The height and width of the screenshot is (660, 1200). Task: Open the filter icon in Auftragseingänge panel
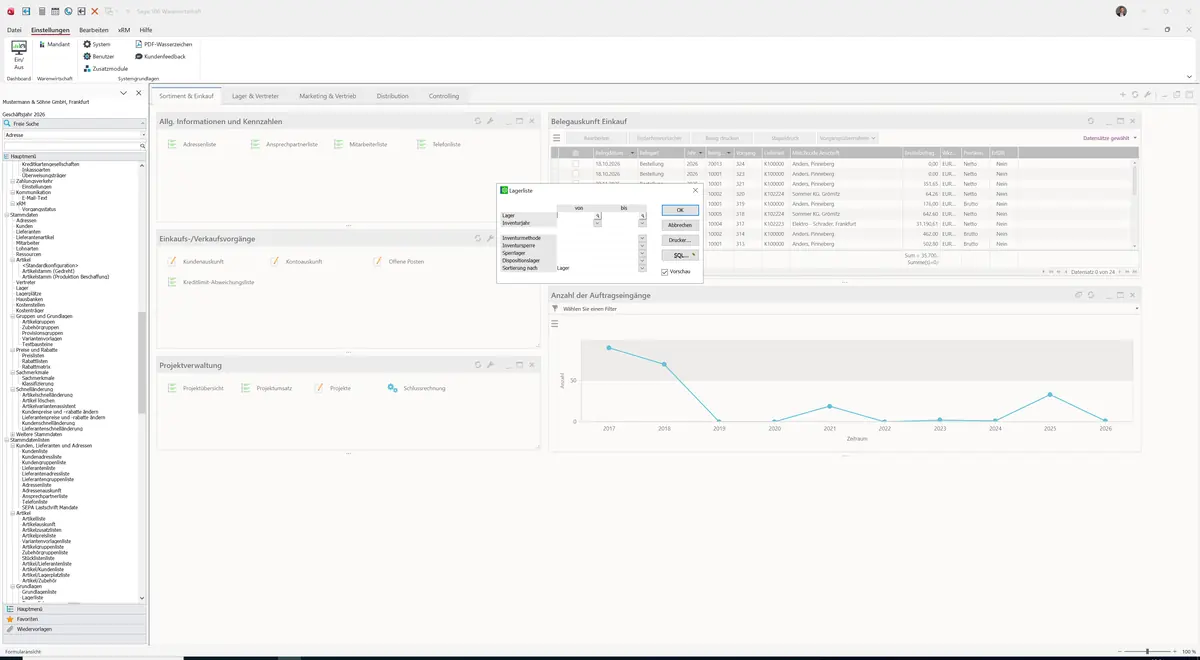point(555,309)
